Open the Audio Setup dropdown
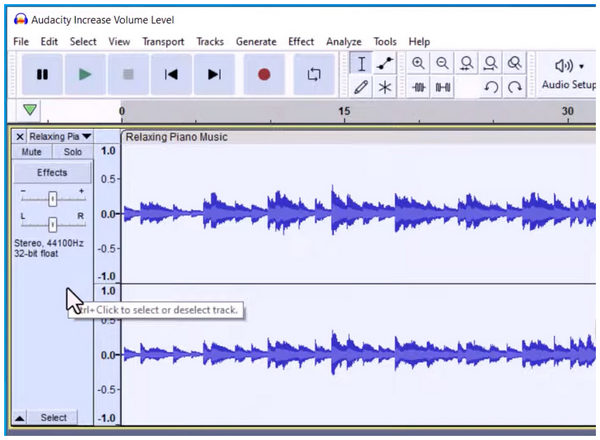The height and width of the screenshot is (440, 600). 569,75
